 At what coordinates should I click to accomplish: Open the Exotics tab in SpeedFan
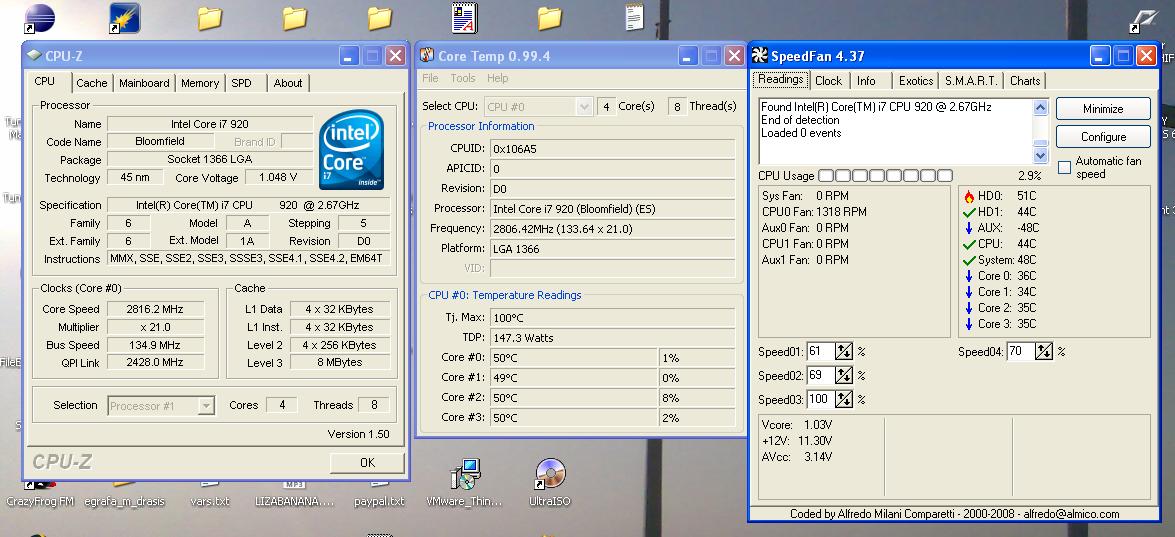coord(916,81)
